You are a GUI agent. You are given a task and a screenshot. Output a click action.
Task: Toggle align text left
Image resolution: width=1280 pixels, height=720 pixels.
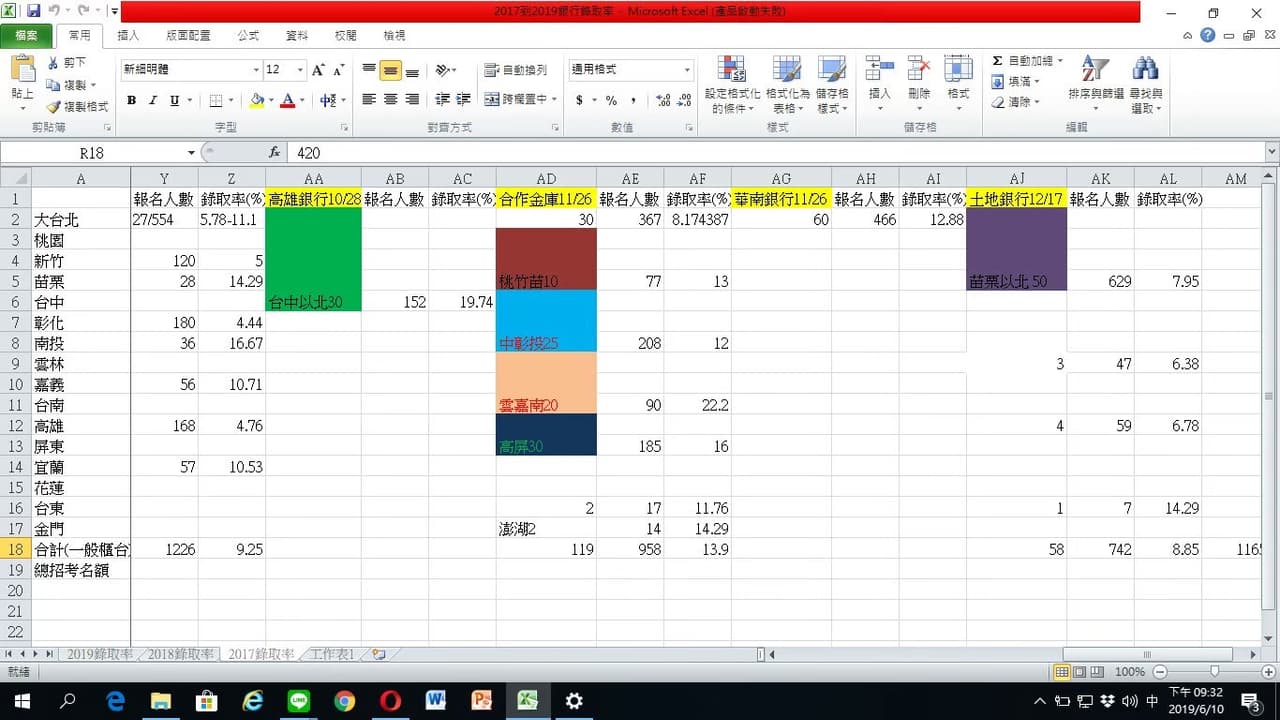[369, 100]
